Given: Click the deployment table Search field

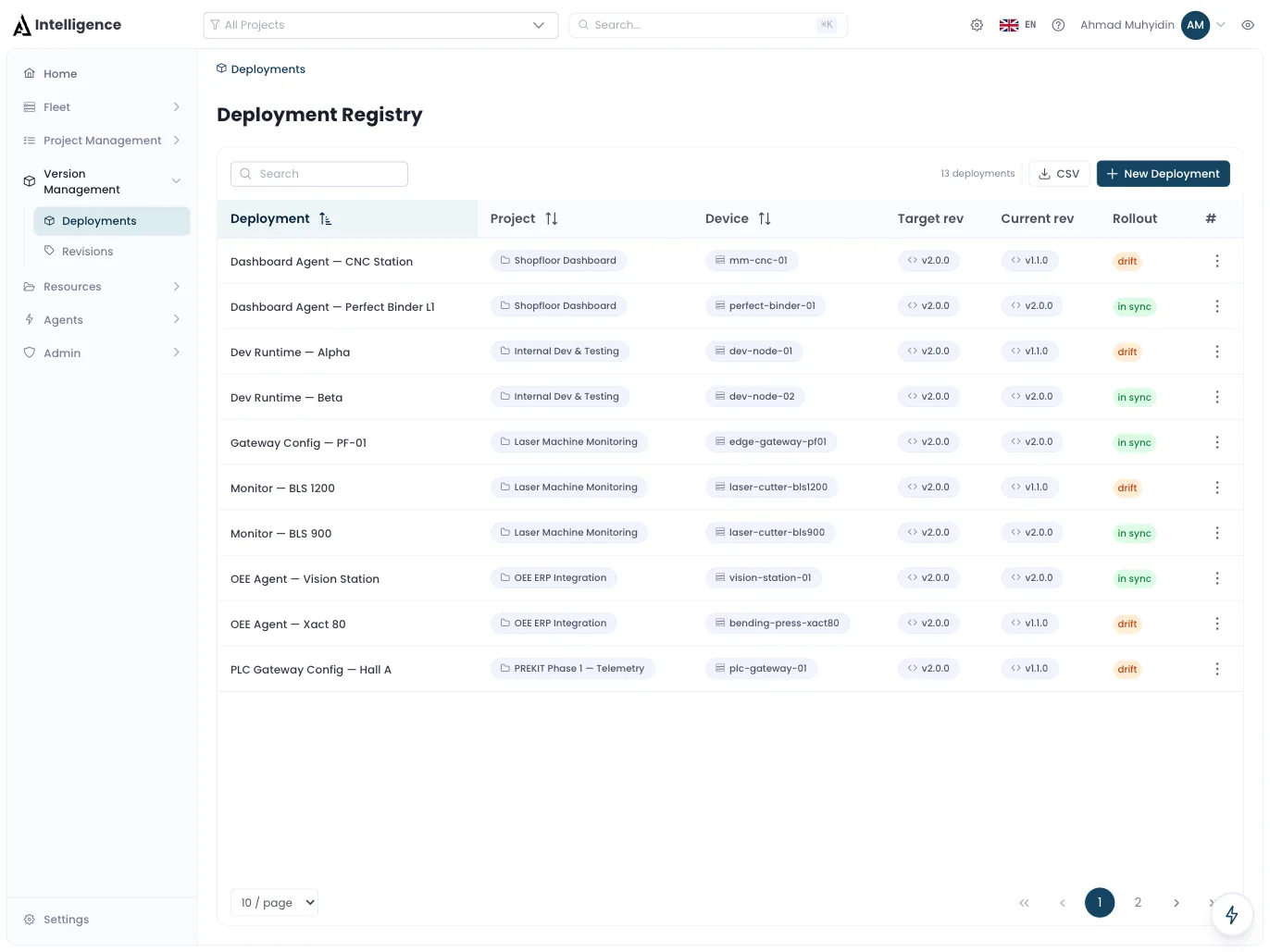Looking at the screenshot, I should [x=319, y=174].
